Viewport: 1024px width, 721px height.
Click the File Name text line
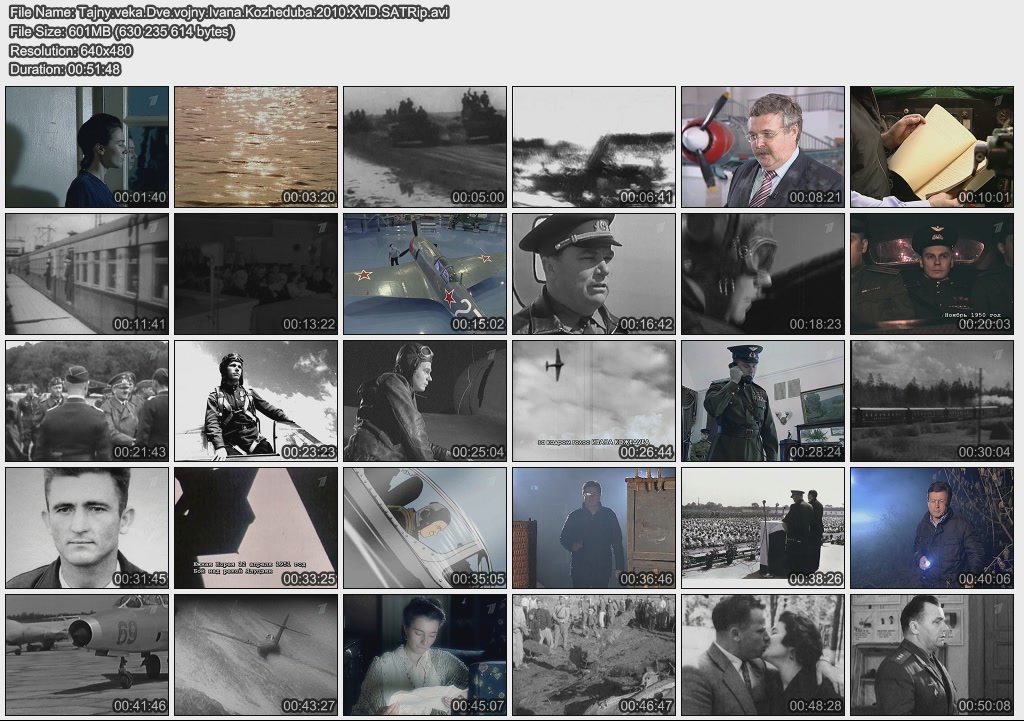pyautogui.click(x=229, y=12)
